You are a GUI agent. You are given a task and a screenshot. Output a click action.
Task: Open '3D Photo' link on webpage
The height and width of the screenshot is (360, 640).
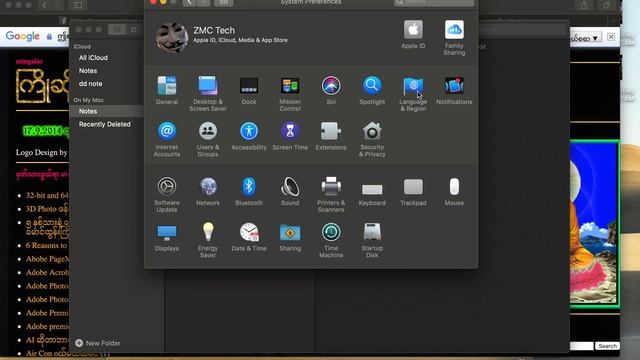(47, 209)
